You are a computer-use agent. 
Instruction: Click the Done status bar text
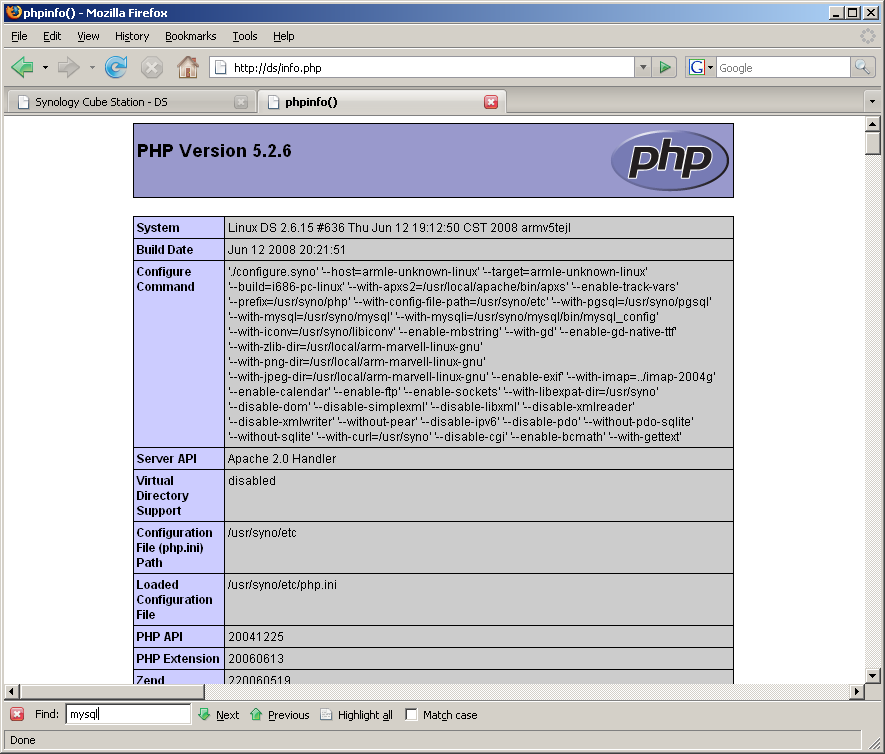(23, 740)
